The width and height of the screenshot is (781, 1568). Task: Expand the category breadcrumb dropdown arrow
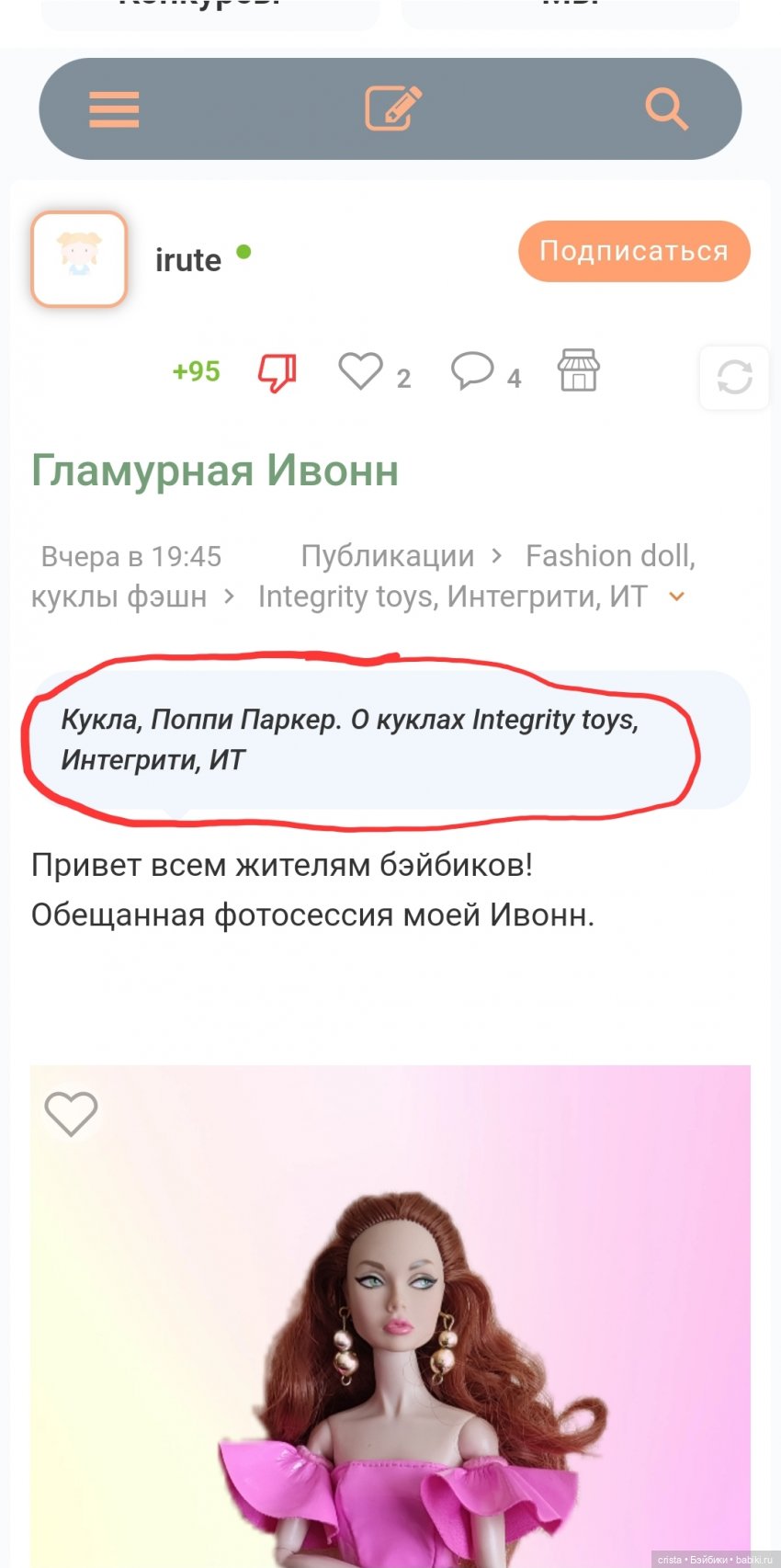tap(677, 597)
